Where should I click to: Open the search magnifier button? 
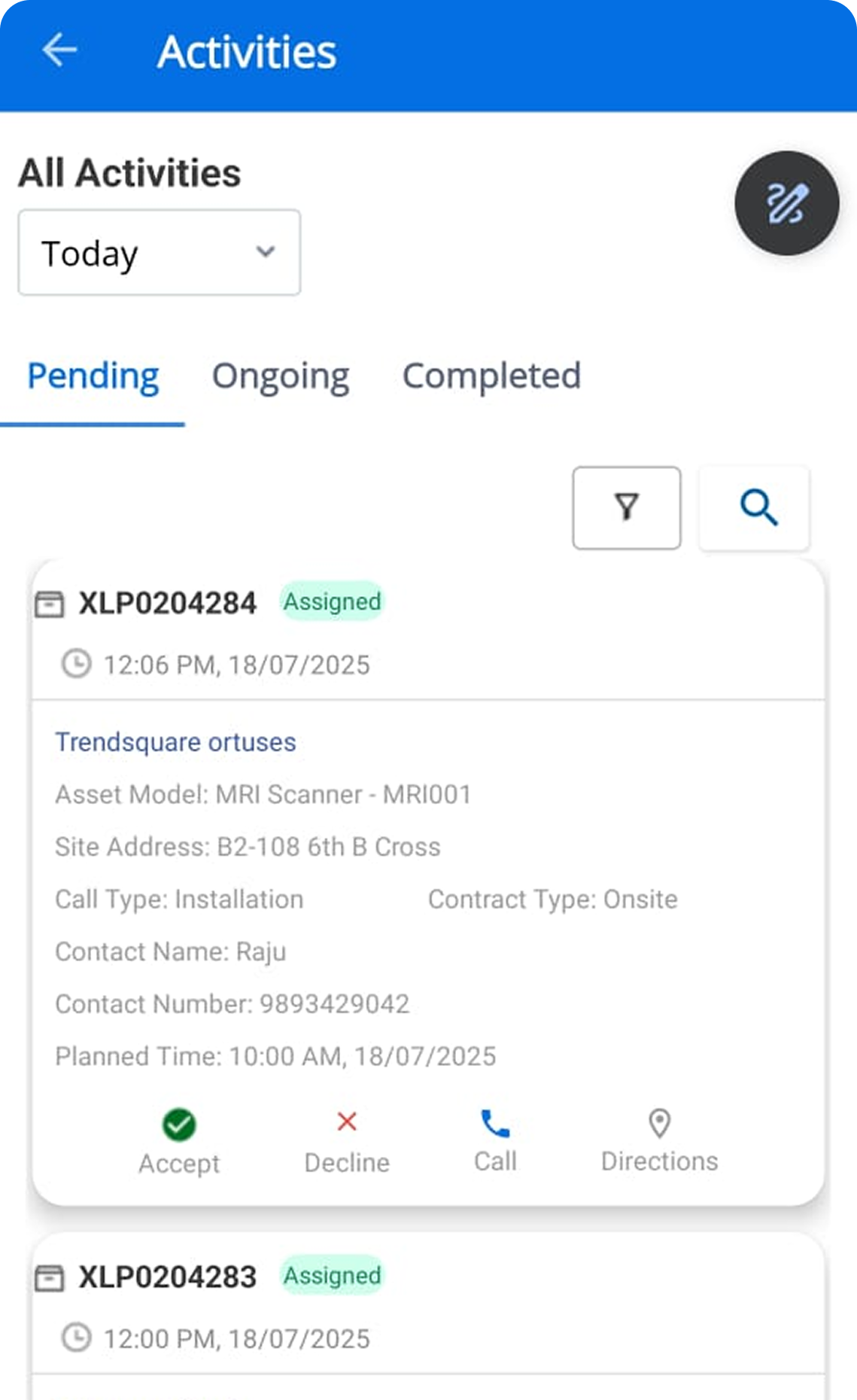755,507
